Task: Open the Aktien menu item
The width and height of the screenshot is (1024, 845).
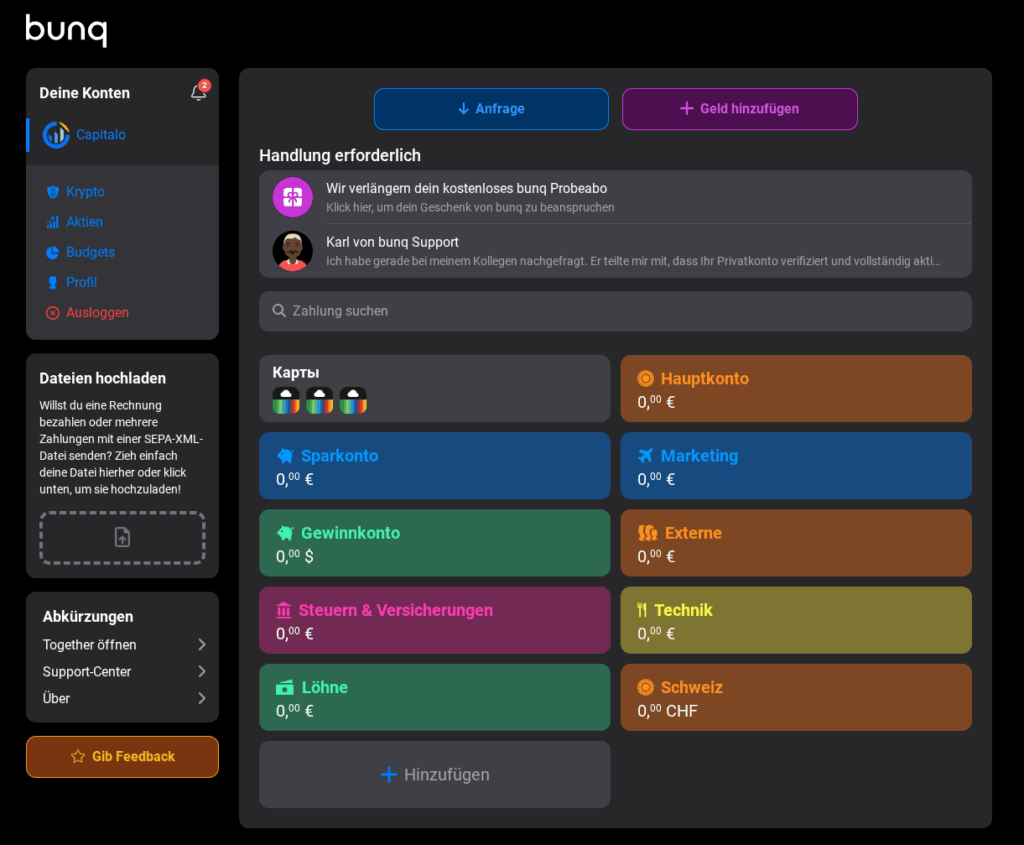Action: (x=84, y=222)
